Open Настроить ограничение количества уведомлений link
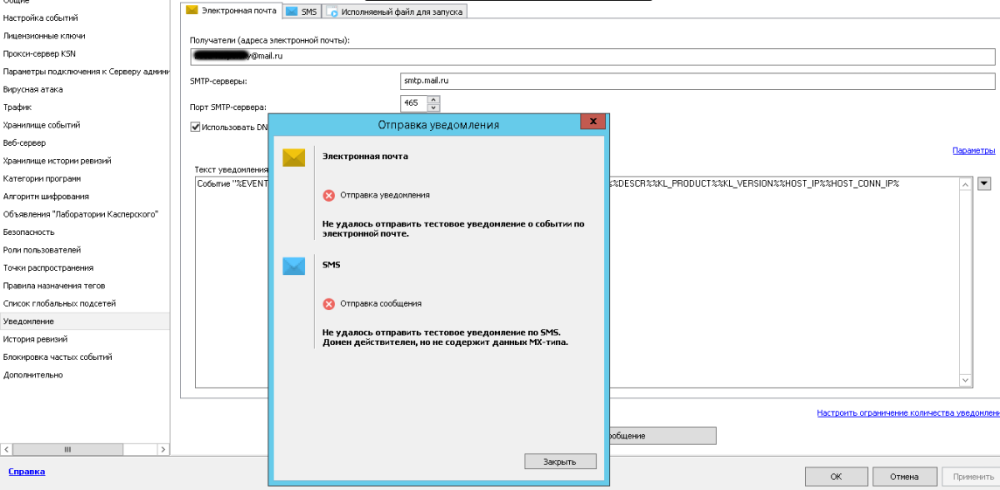Image resolution: width=1000 pixels, height=490 pixels. click(908, 413)
